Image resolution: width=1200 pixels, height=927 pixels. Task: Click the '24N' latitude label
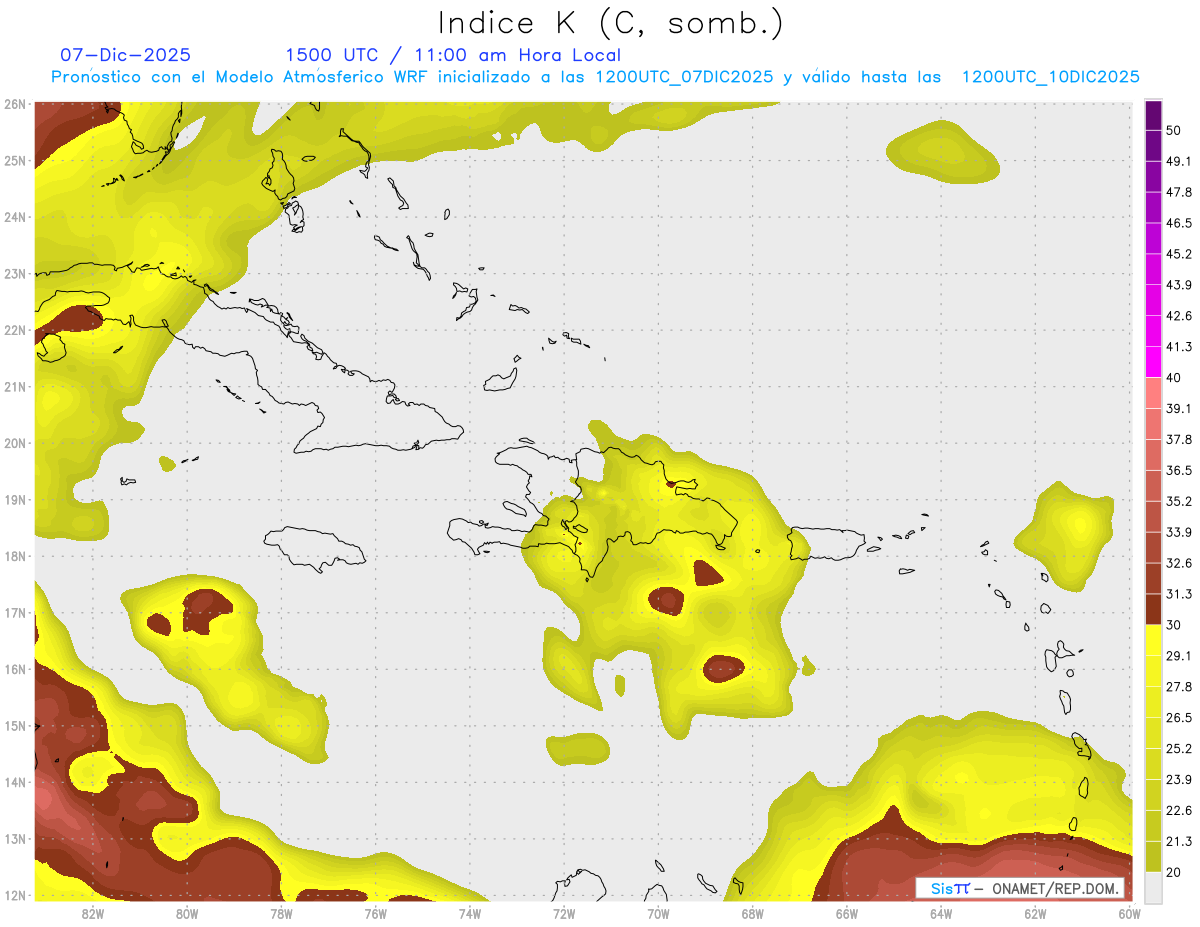(x=15, y=217)
